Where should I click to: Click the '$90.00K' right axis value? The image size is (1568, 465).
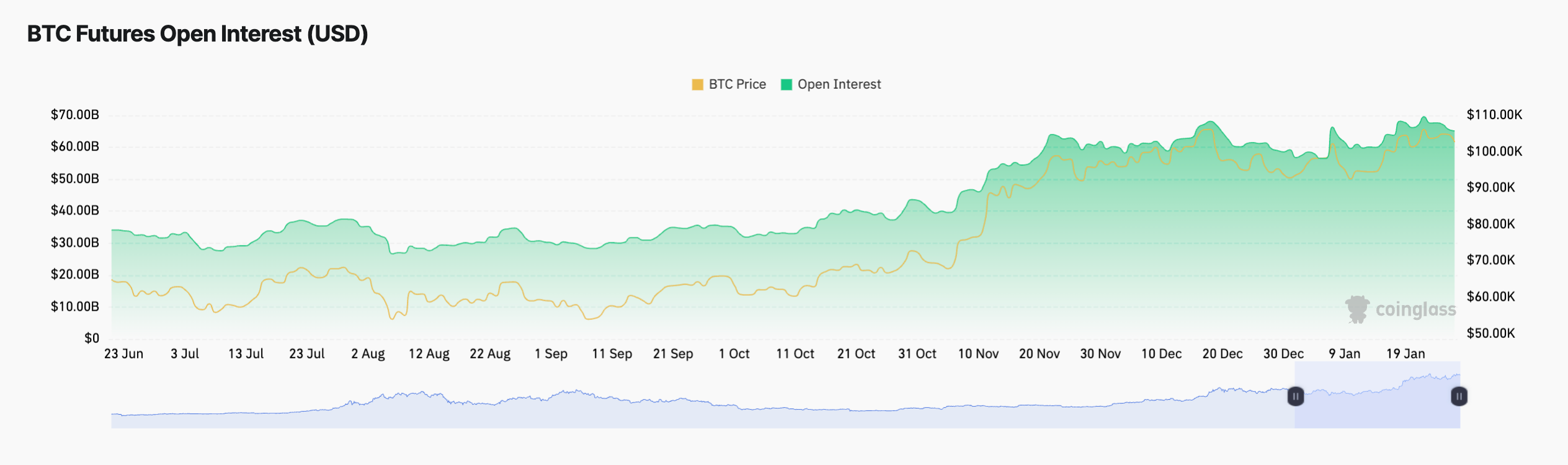click(x=1490, y=187)
